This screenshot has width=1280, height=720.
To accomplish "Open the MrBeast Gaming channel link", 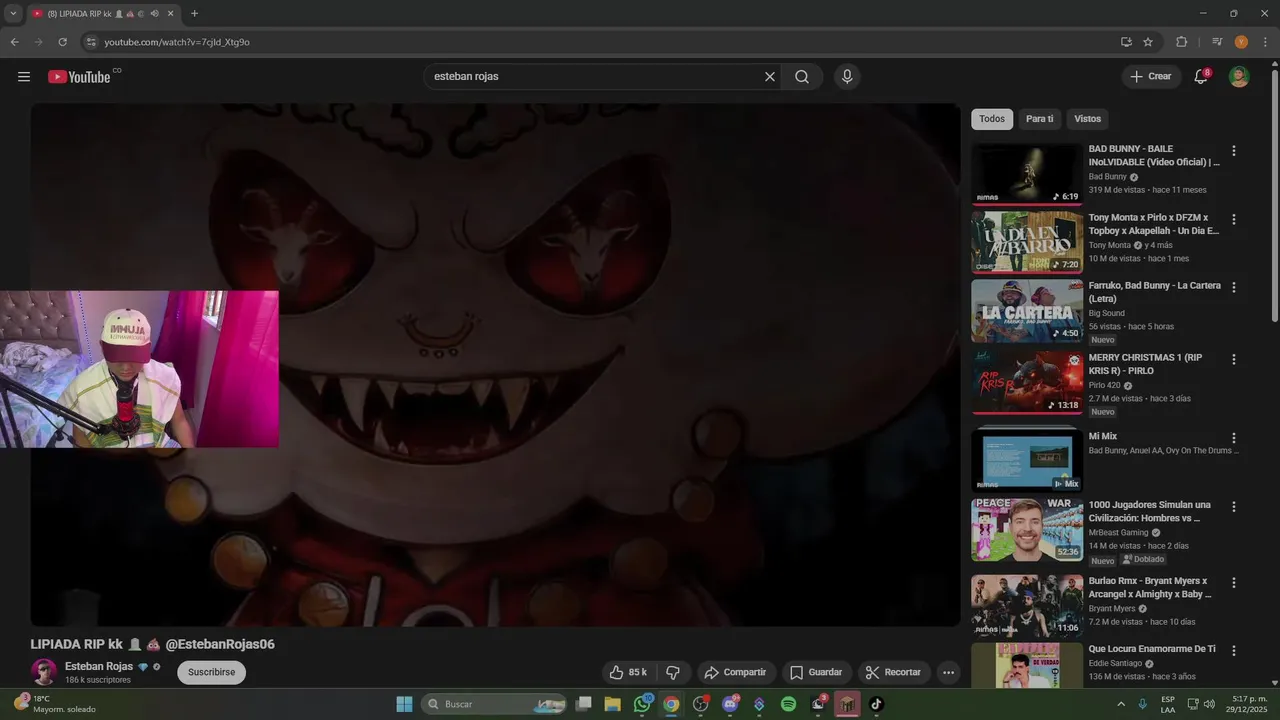I will (1118, 533).
